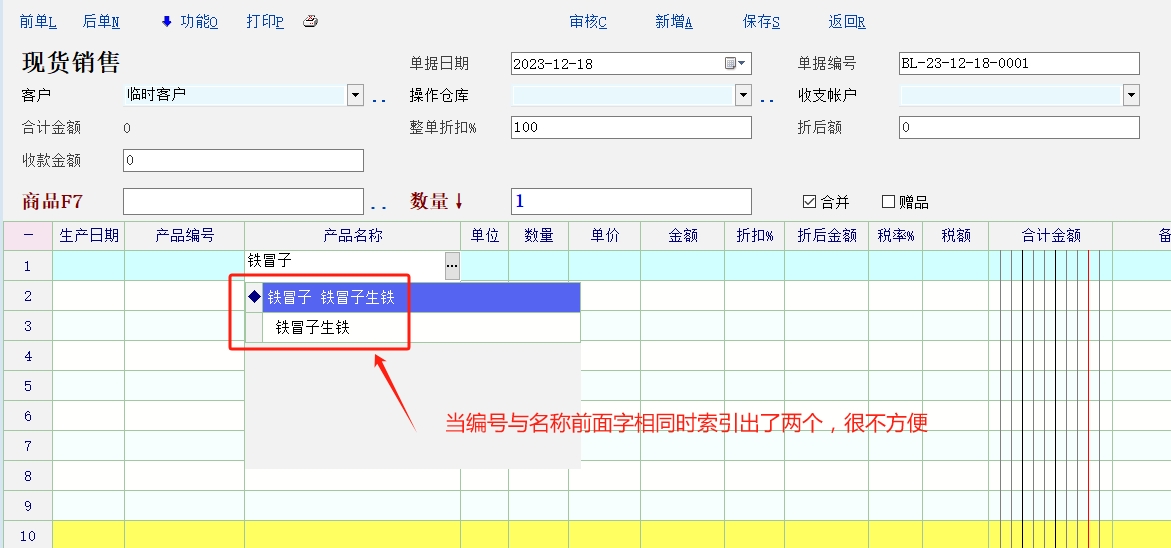The width and height of the screenshot is (1171, 548).
Task: Click 保存S to save the document
Action: pos(761,22)
